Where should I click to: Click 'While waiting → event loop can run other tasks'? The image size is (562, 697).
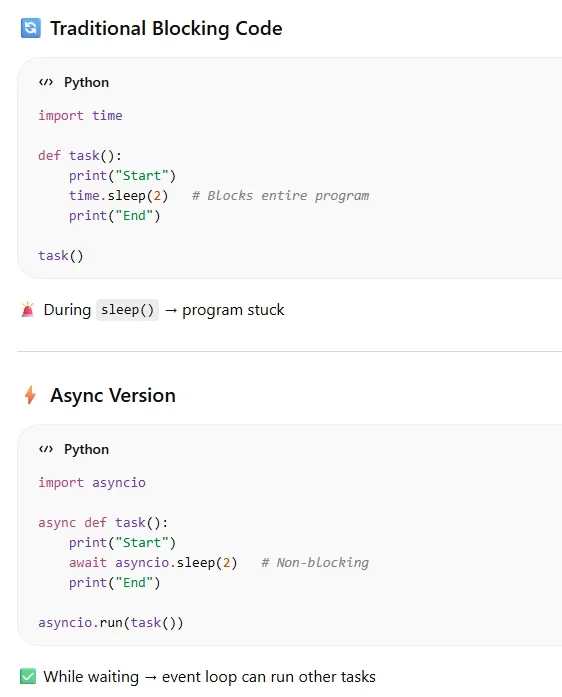(209, 677)
